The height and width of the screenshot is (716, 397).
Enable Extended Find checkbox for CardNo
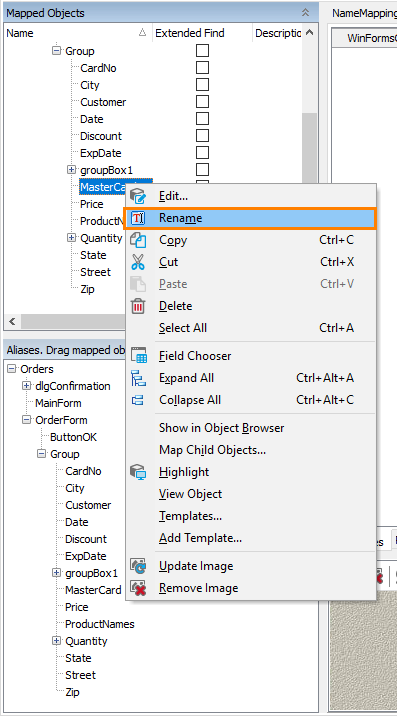click(x=202, y=68)
